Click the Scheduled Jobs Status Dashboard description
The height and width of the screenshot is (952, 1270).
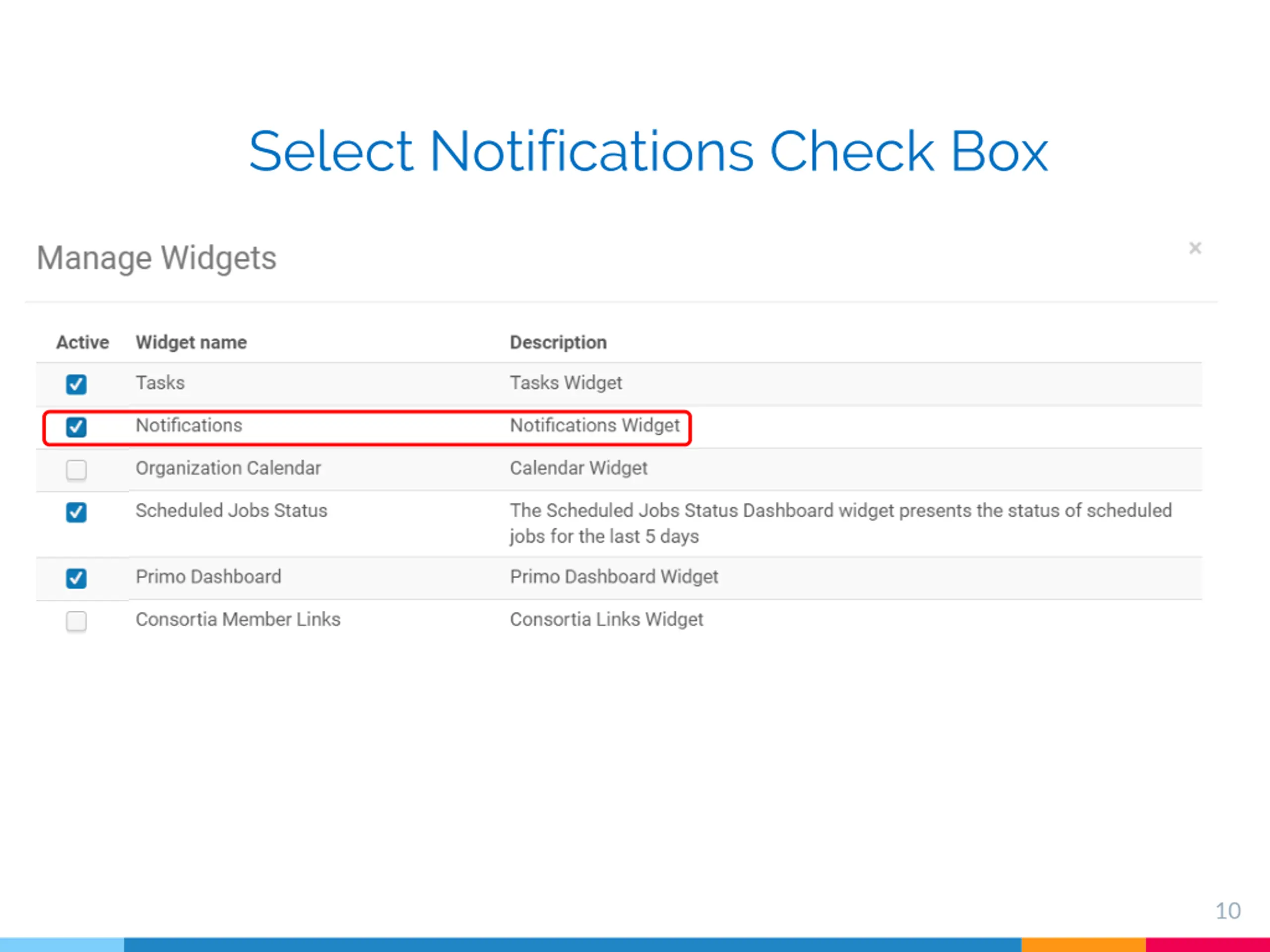coord(840,523)
